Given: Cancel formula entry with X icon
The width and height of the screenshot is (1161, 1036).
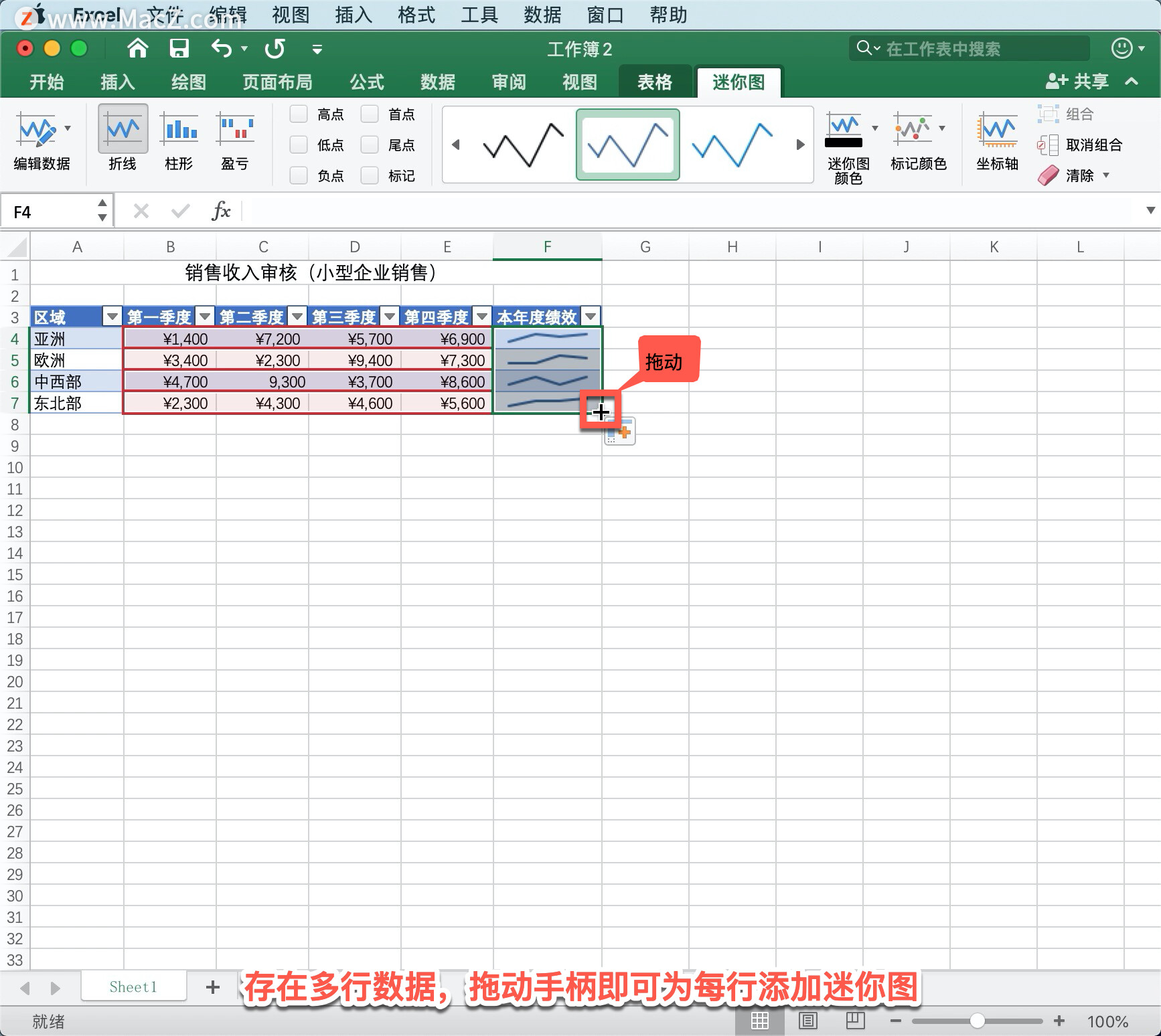Looking at the screenshot, I should (141, 211).
